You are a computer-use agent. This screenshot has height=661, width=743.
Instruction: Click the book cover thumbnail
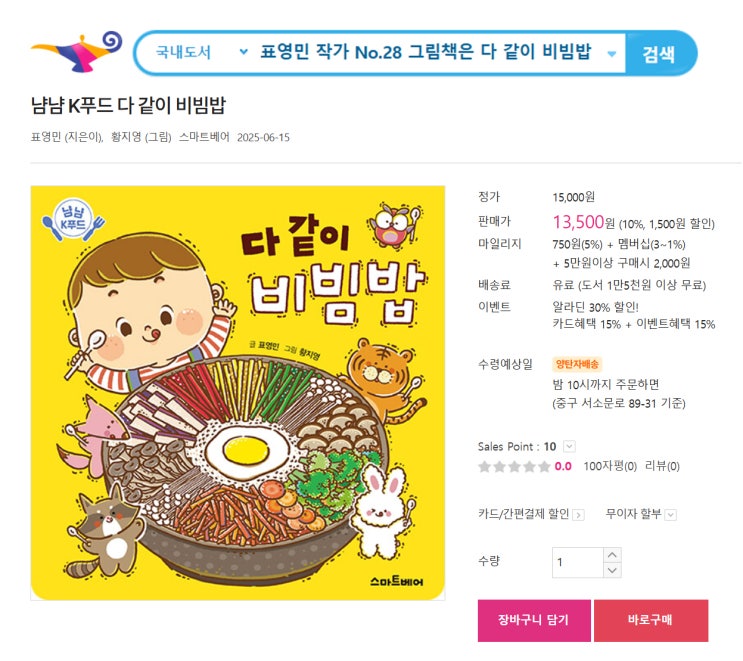pyautogui.click(x=238, y=393)
